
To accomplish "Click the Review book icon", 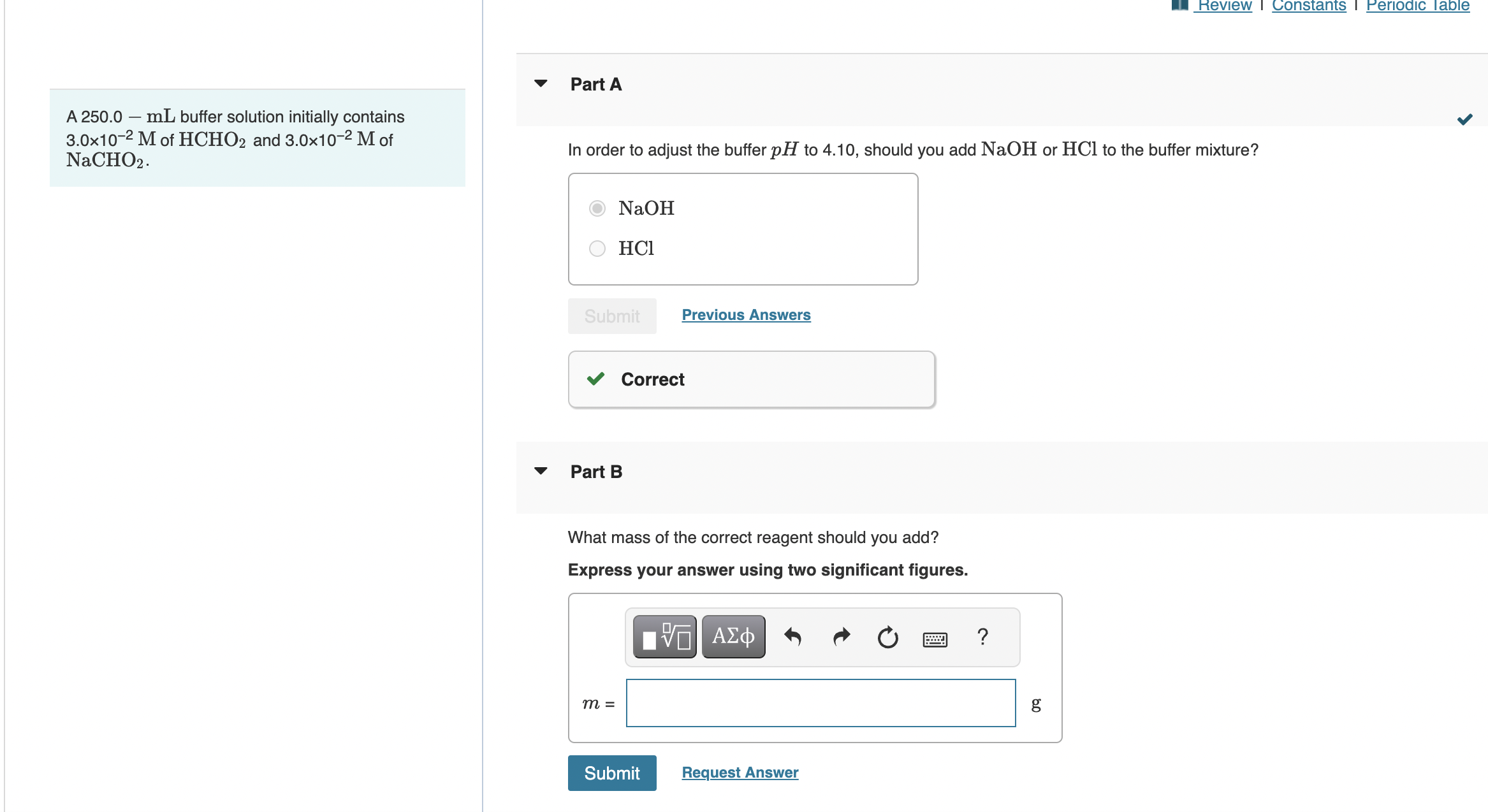I will click(1179, 5).
